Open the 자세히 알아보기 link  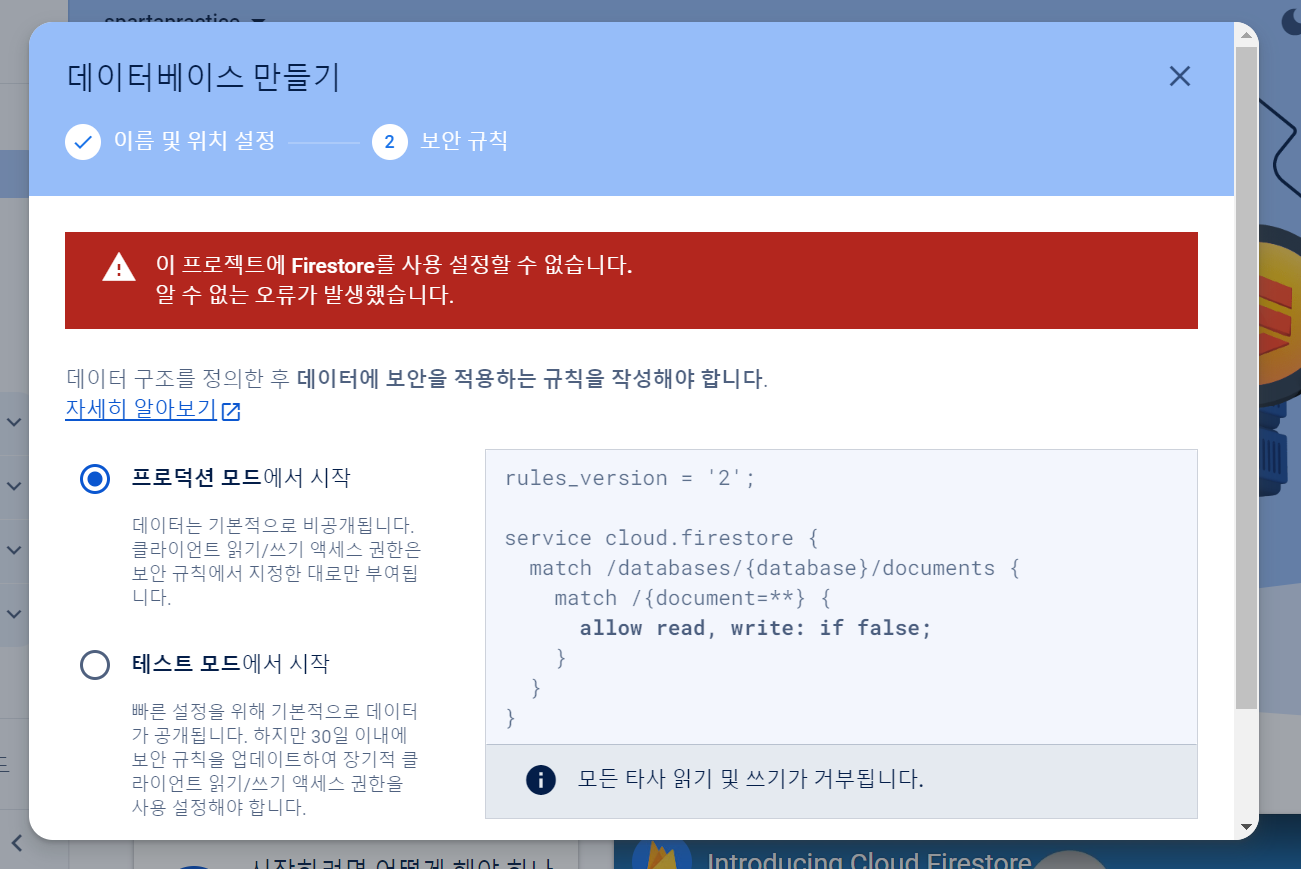141,410
